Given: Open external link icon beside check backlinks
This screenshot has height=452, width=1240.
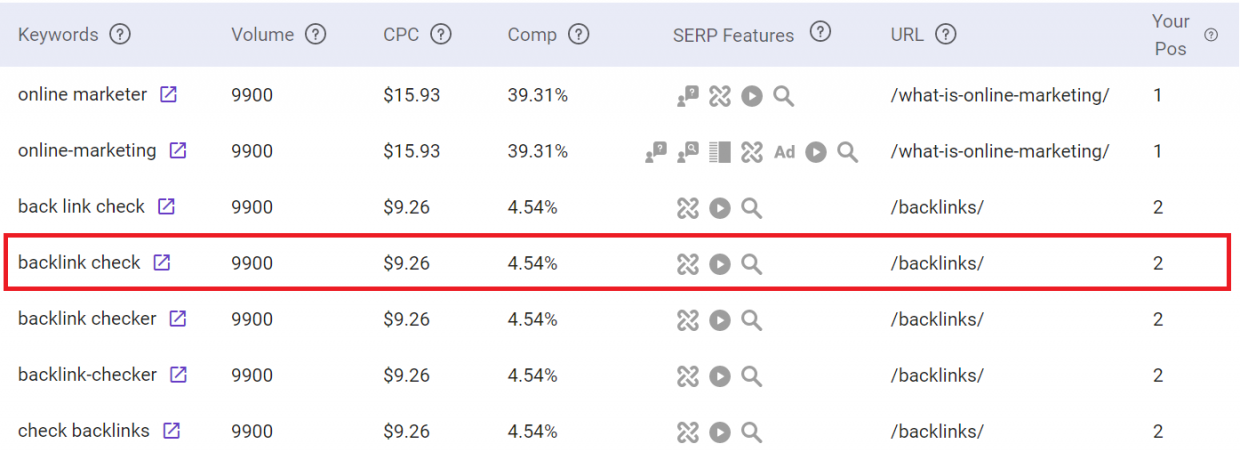Looking at the screenshot, I should pyautogui.click(x=172, y=431).
